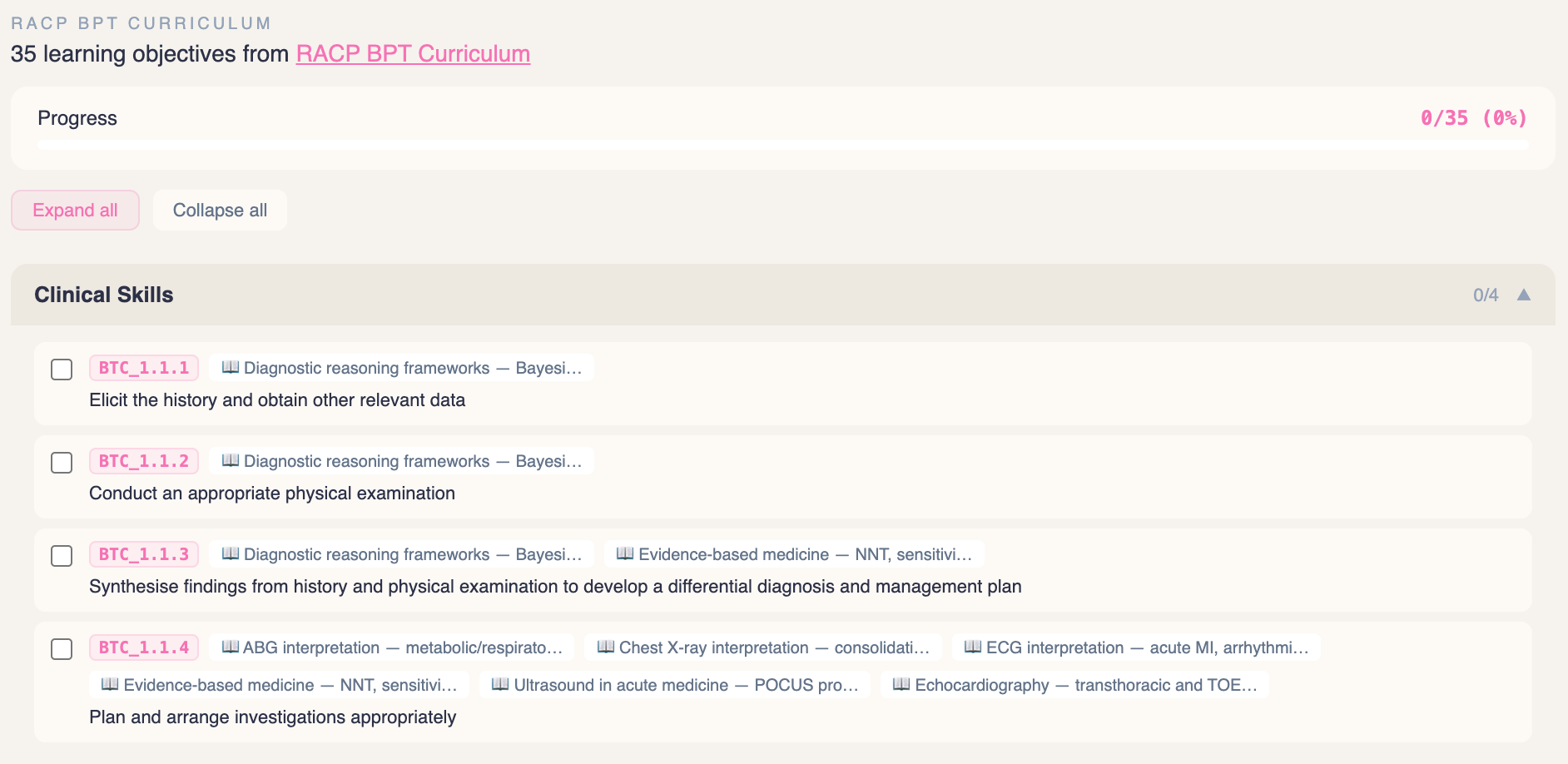Click the progress bar track
Image resolution: width=1568 pixels, height=764 pixels.
(783, 145)
